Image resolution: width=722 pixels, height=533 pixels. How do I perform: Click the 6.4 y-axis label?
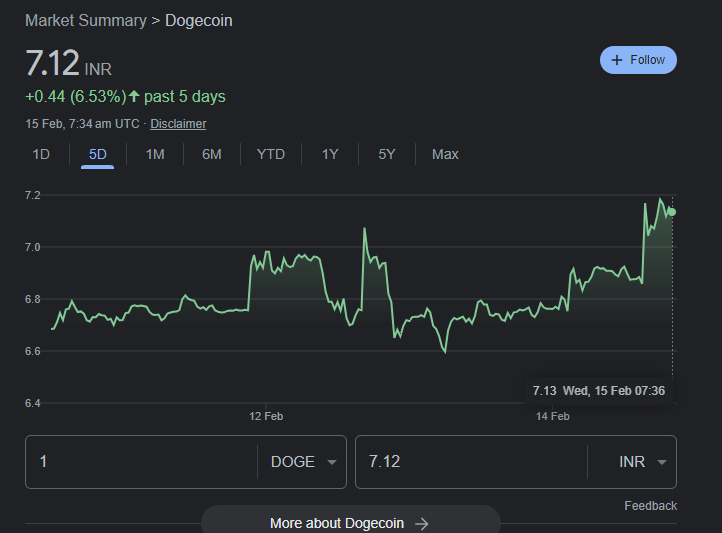(33, 403)
